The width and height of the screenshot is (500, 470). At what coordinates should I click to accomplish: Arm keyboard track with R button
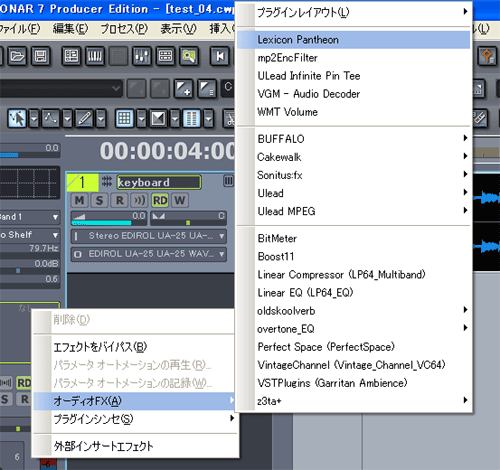pyautogui.click(x=119, y=200)
